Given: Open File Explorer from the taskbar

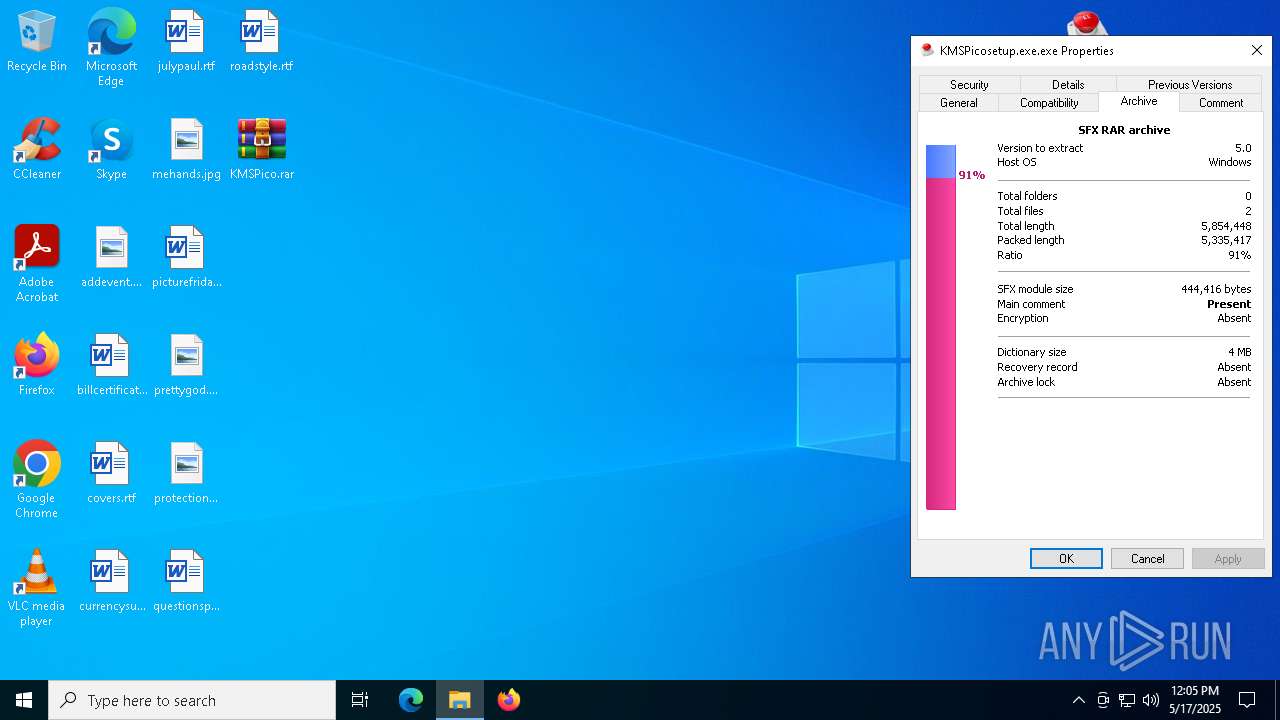Looking at the screenshot, I should tap(460, 700).
